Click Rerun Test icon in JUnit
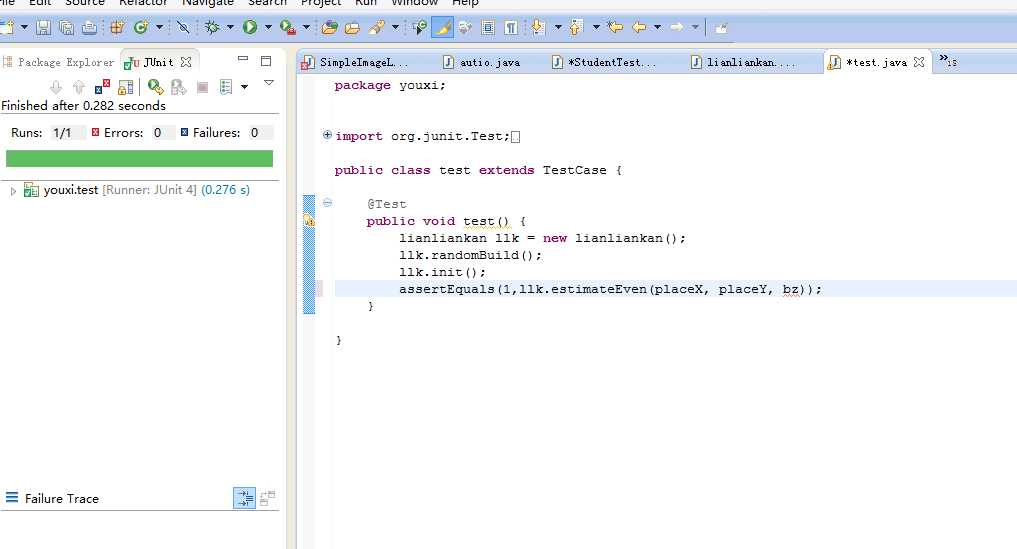The height and width of the screenshot is (549, 1017). pos(156,87)
